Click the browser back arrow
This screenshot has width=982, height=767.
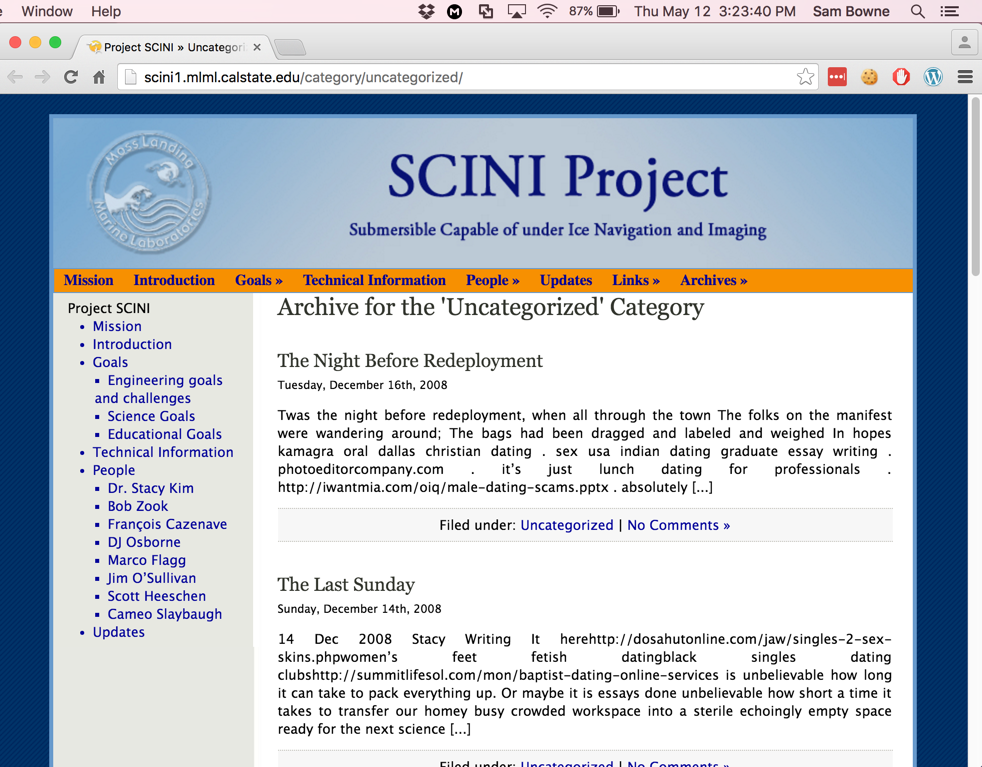[x=15, y=77]
